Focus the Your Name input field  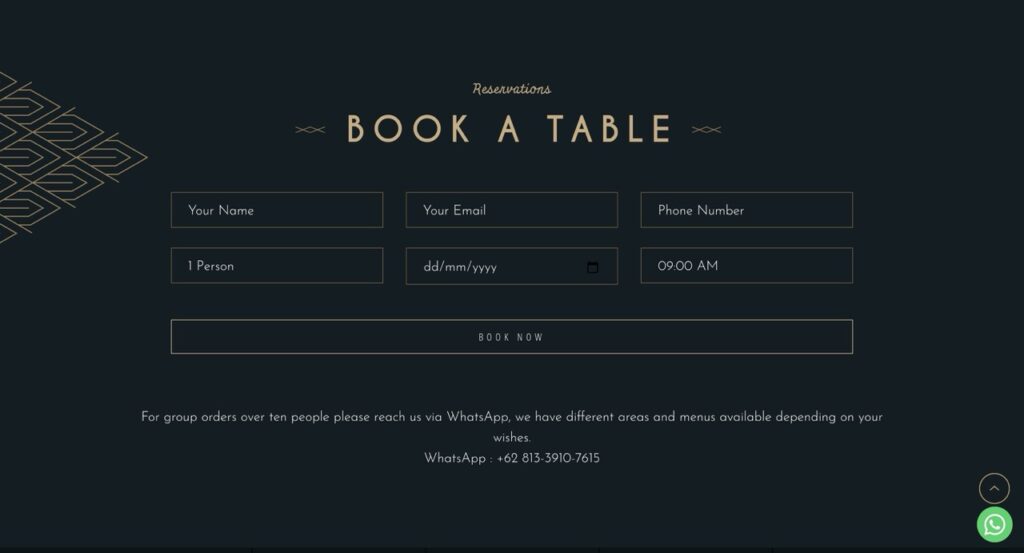(x=277, y=210)
